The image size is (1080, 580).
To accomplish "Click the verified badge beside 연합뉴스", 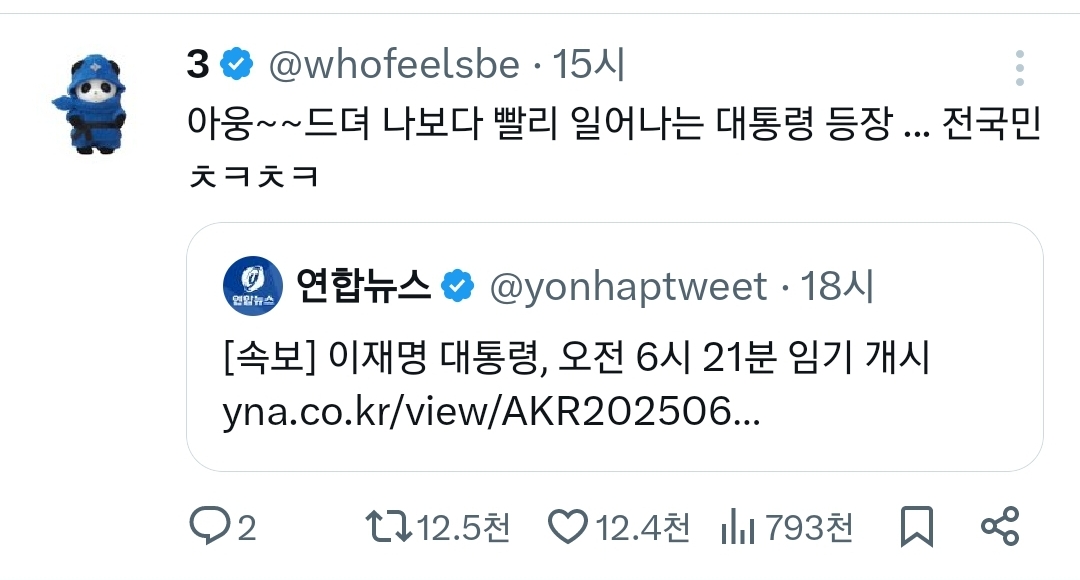I will point(457,286).
